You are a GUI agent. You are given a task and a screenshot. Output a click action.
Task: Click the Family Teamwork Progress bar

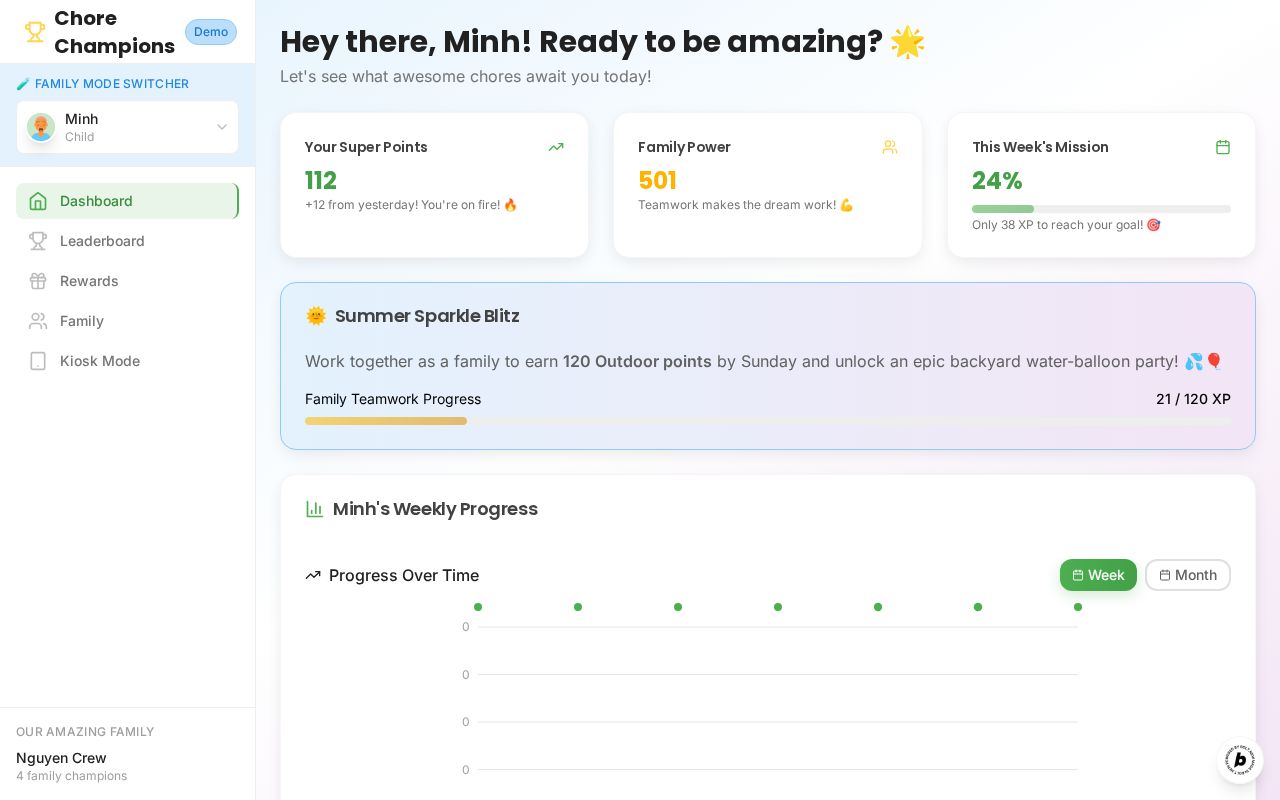tap(768, 421)
